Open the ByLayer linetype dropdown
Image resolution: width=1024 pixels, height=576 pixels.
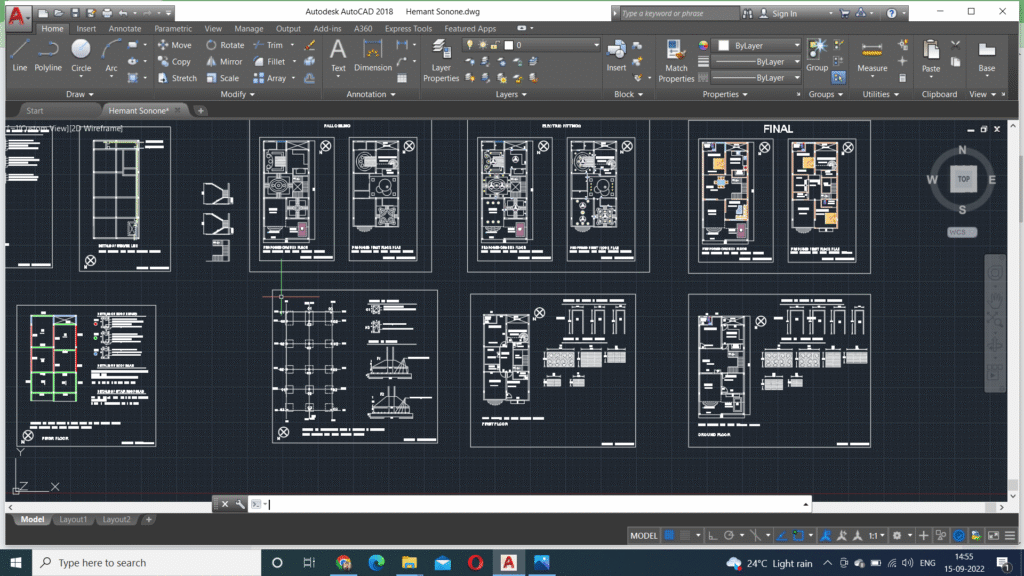[x=756, y=78]
